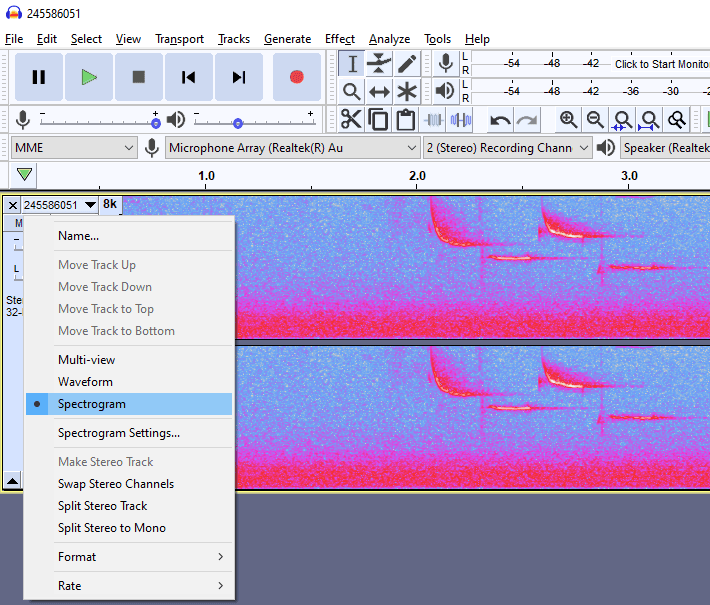
Task: Click the Fit Project to Width icon
Action: tap(649, 120)
